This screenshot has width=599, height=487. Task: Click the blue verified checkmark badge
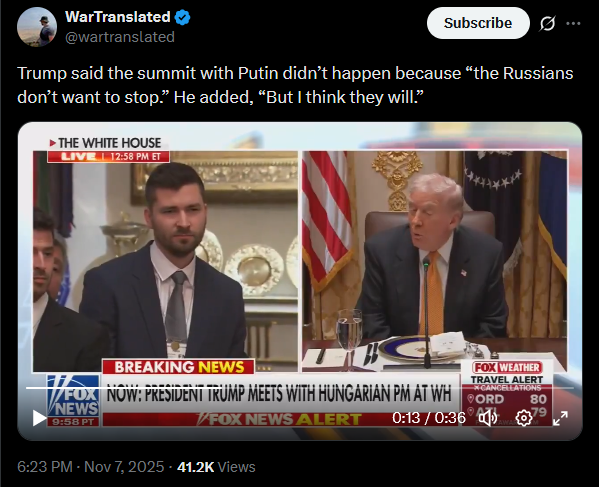click(183, 17)
